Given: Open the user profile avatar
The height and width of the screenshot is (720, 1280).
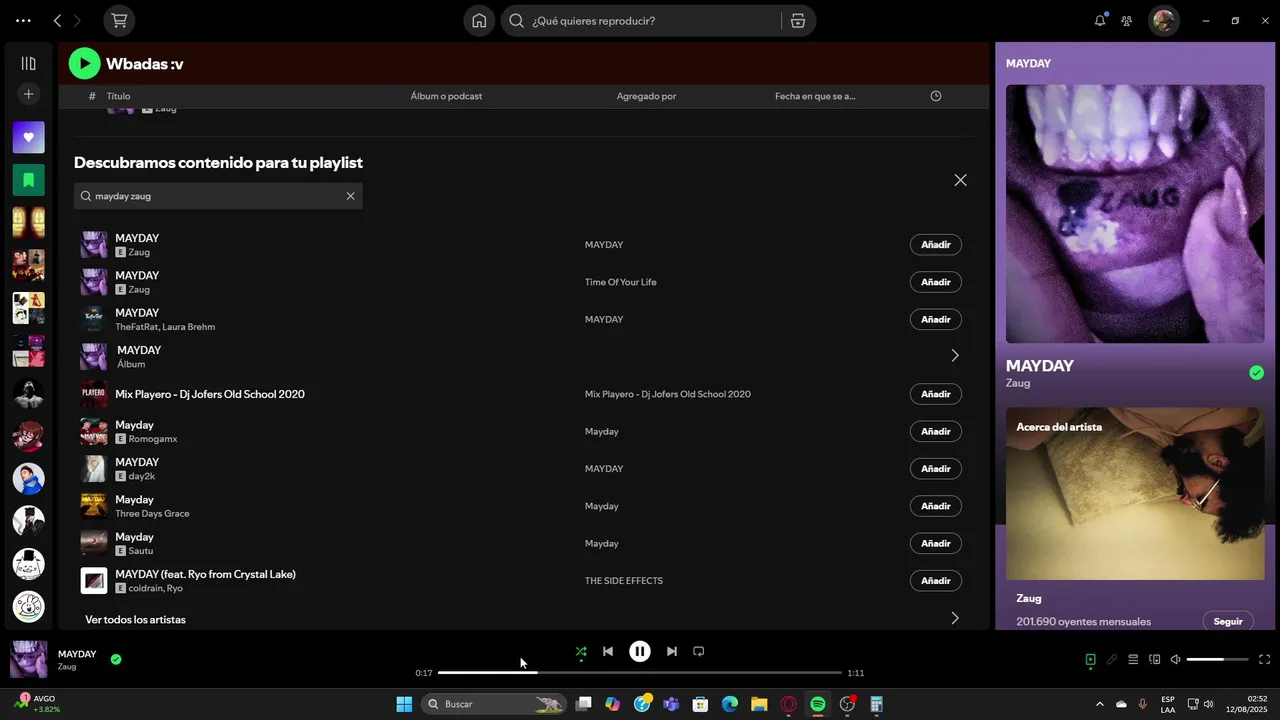Looking at the screenshot, I should coord(1163,20).
